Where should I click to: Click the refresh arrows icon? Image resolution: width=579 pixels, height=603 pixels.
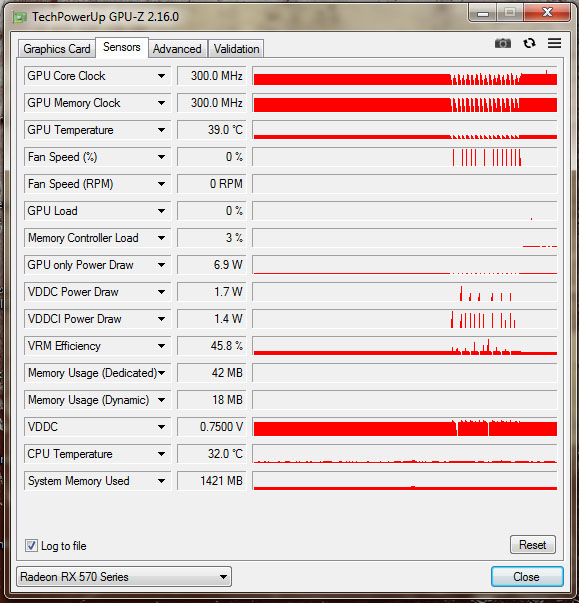click(x=529, y=43)
